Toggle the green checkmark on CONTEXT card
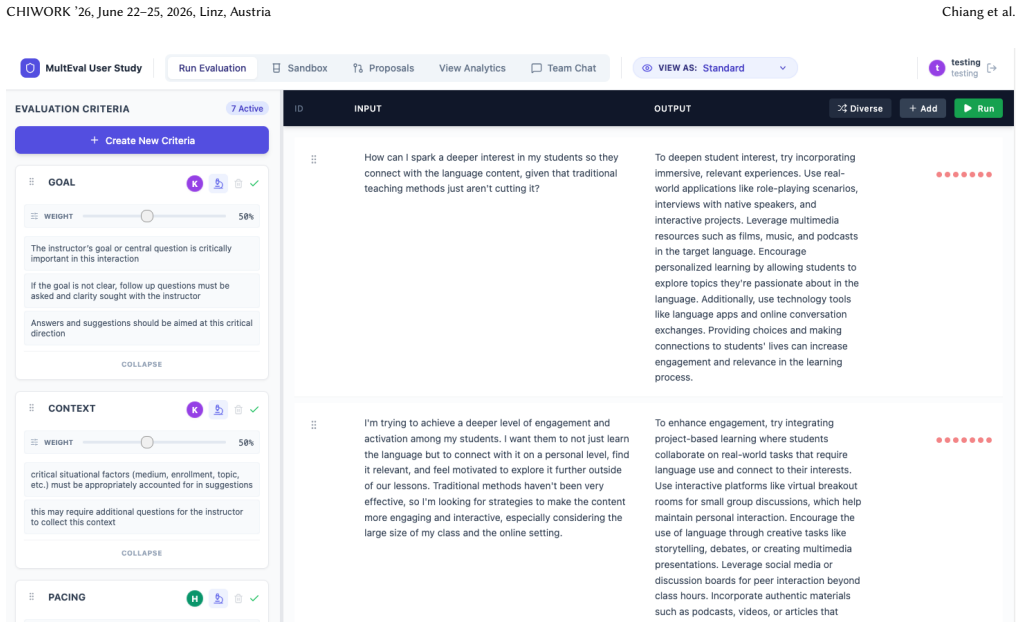Screen dimensions: 1021x628 point(255,410)
